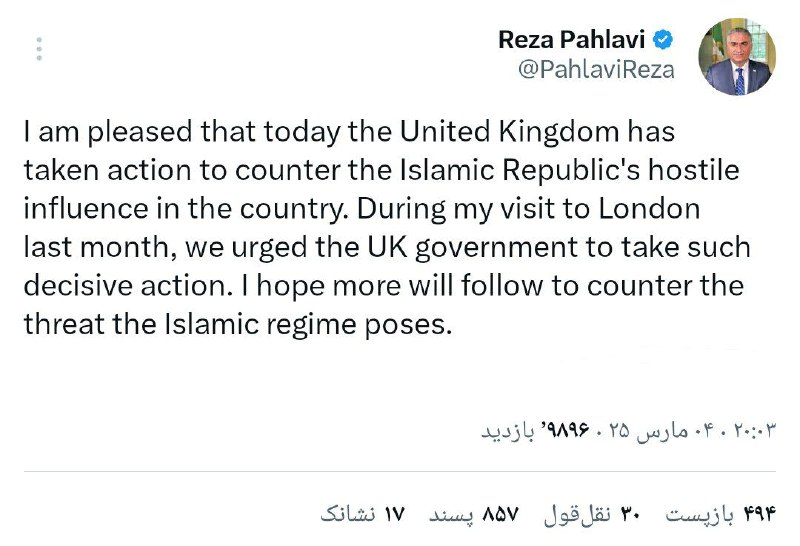View the 857 likes list
This screenshot has height=546, width=800.
[473, 514]
